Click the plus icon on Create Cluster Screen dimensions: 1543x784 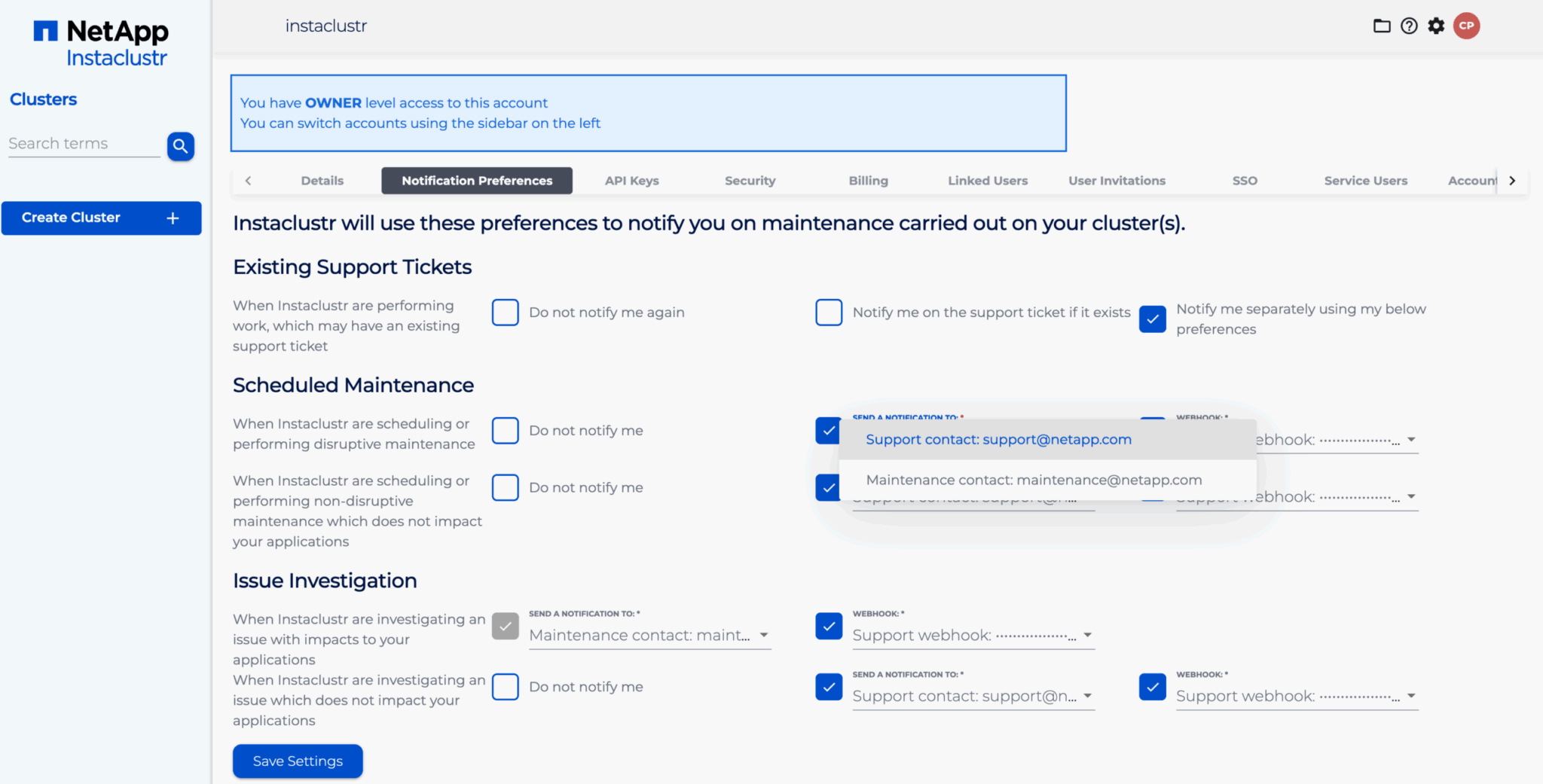click(172, 218)
